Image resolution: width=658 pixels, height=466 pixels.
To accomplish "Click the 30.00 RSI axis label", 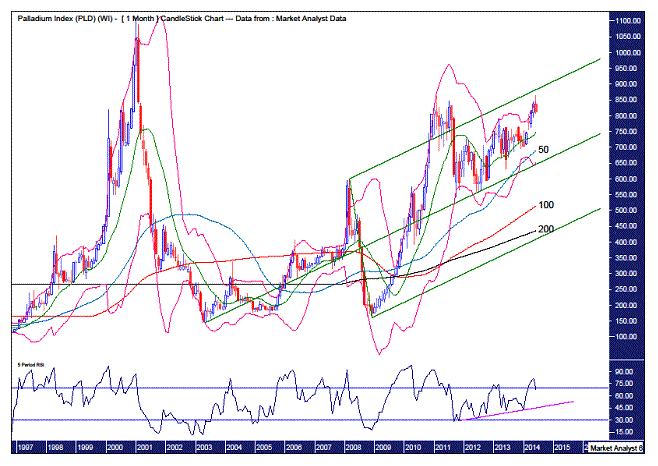I will (624, 420).
